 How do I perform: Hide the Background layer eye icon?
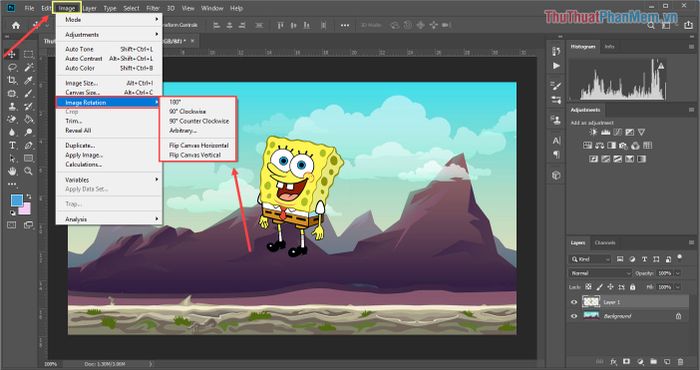click(574, 316)
